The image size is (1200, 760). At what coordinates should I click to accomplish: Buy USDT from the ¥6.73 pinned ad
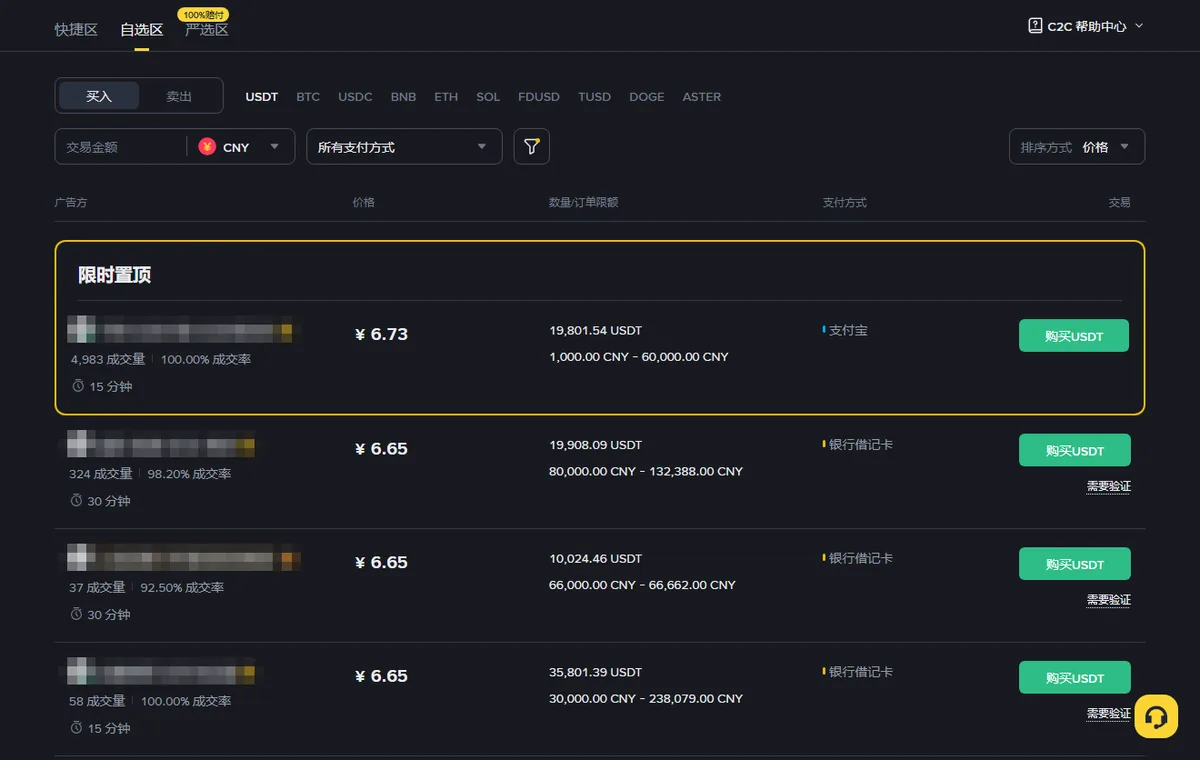[x=1074, y=336]
